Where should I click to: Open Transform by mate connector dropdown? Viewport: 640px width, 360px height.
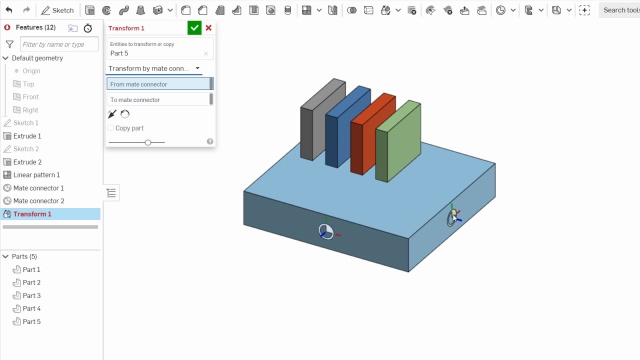(x=154, y=69)
